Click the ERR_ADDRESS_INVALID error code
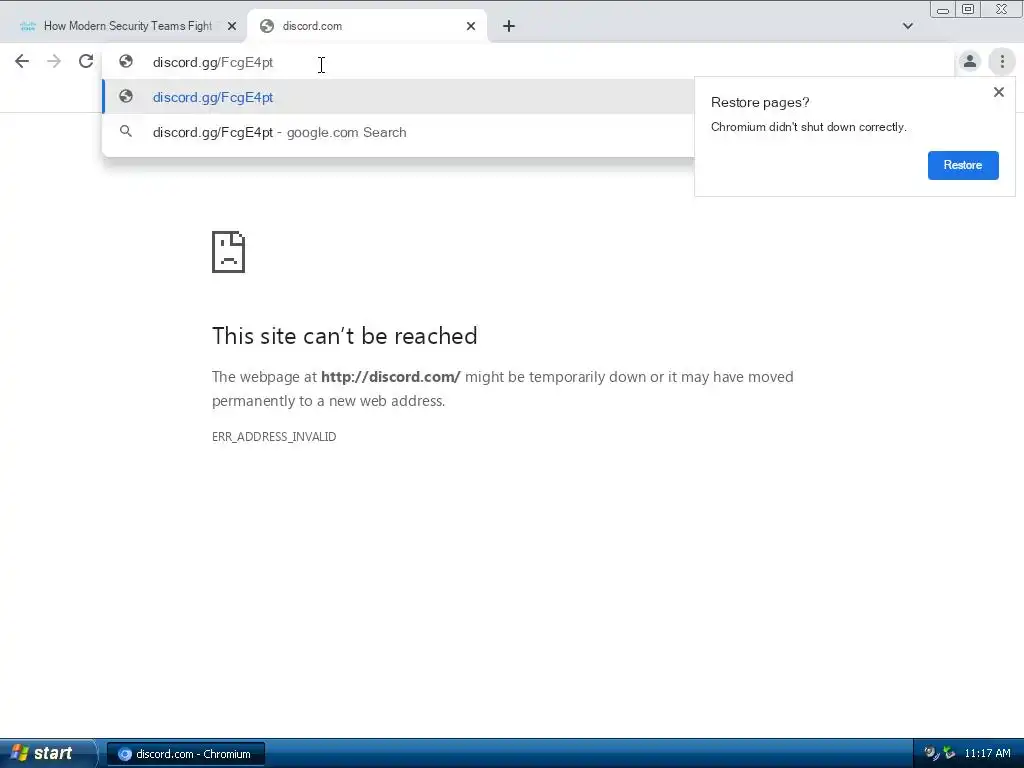The height and width of the screenshot is (768, 1024). pos(274,437)
